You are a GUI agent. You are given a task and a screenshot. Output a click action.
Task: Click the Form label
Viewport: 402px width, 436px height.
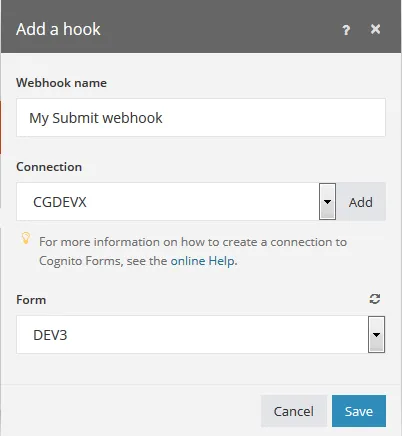[x=31, y=300]
